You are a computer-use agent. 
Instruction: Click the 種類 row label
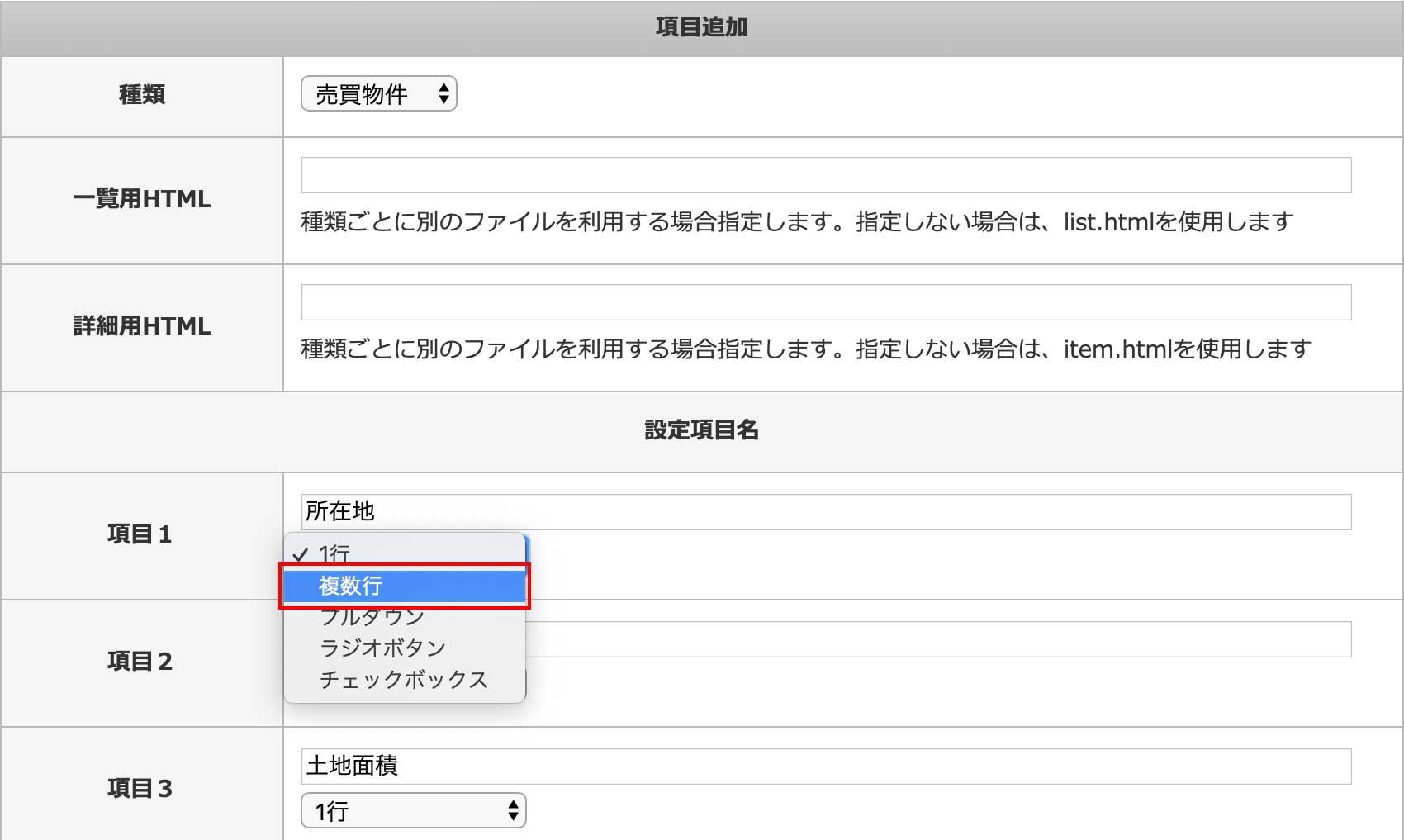pos(142,95)
